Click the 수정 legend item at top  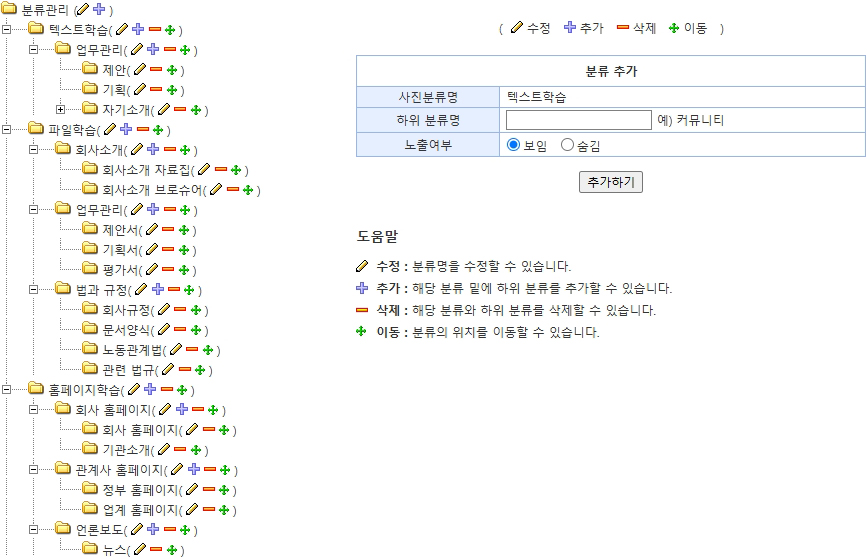tap(530, 28)
